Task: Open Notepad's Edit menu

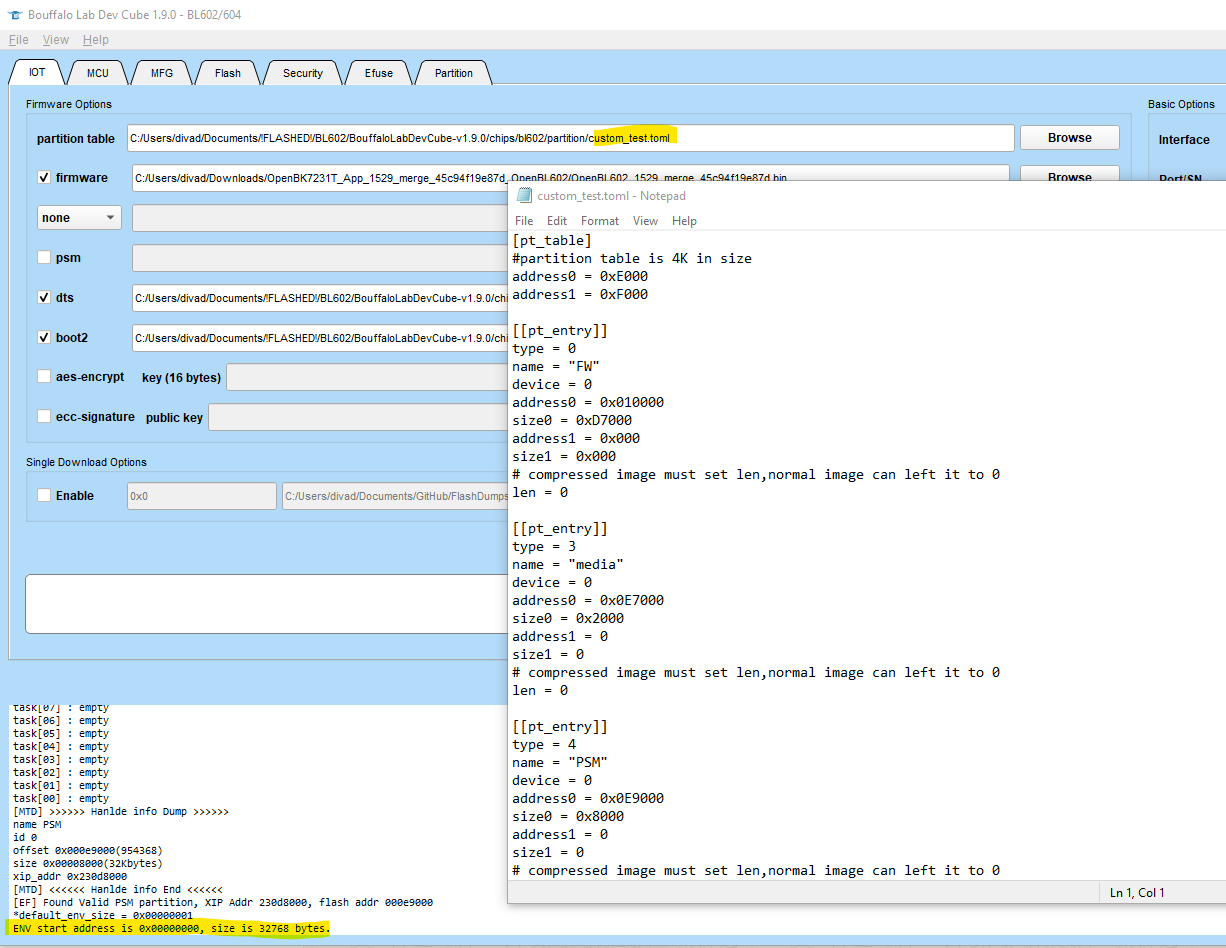Action: [x=557, y=221]
